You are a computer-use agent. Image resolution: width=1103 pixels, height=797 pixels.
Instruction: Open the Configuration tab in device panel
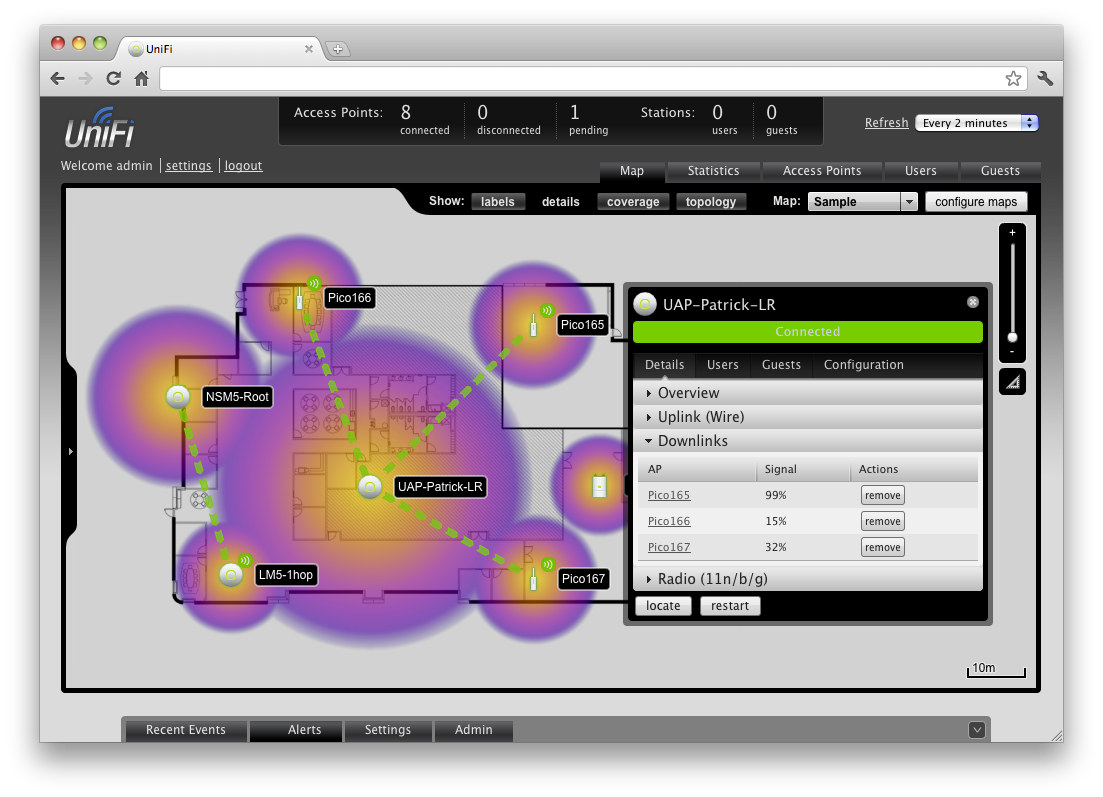863,365
